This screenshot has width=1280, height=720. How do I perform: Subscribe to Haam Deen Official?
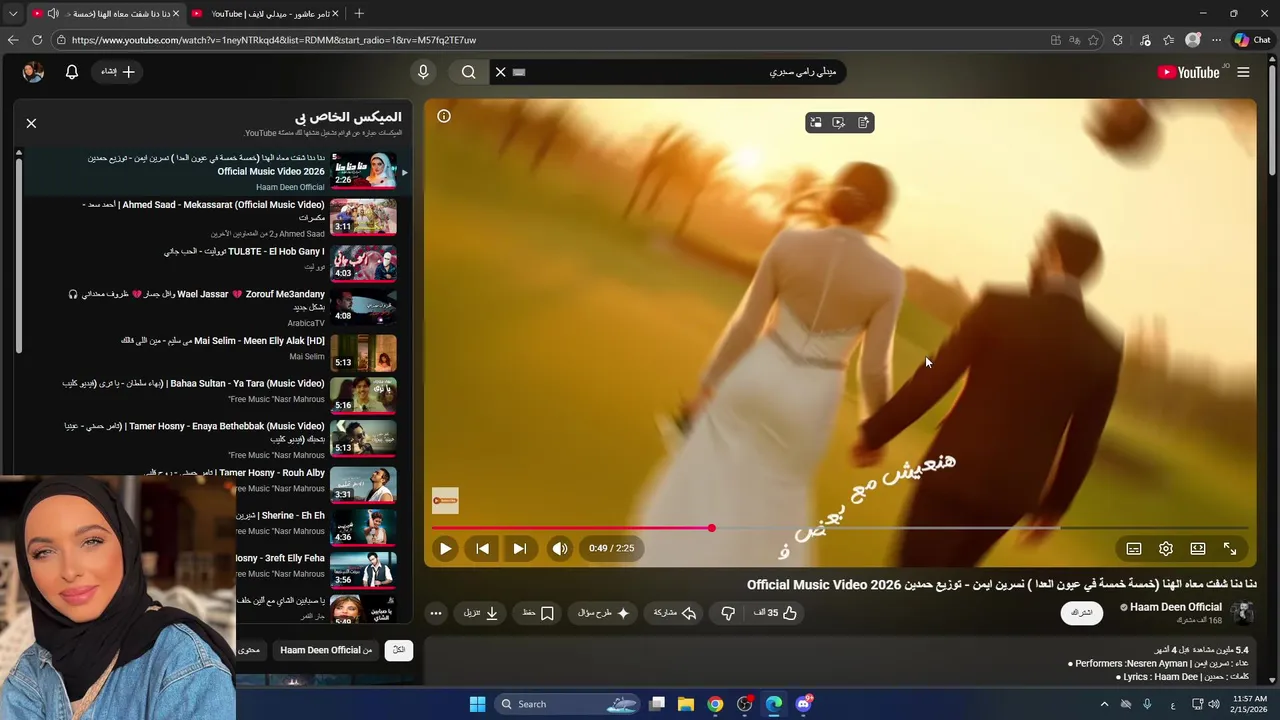tap(1082, 612)
